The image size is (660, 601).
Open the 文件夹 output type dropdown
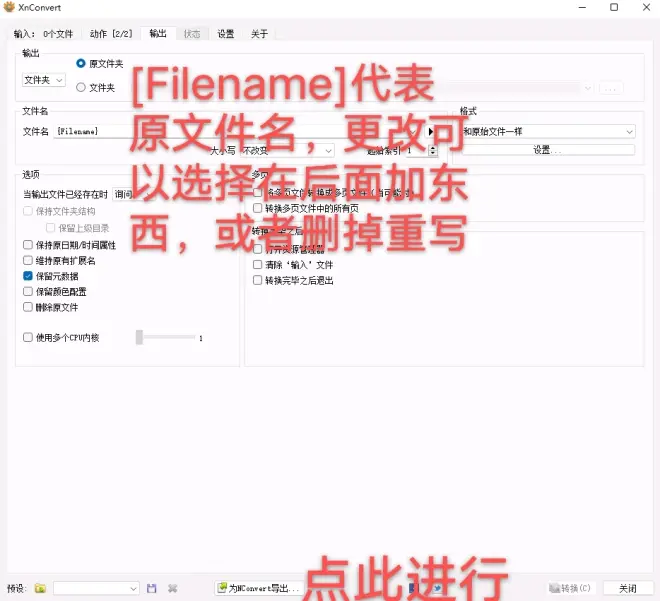point(44,79)
